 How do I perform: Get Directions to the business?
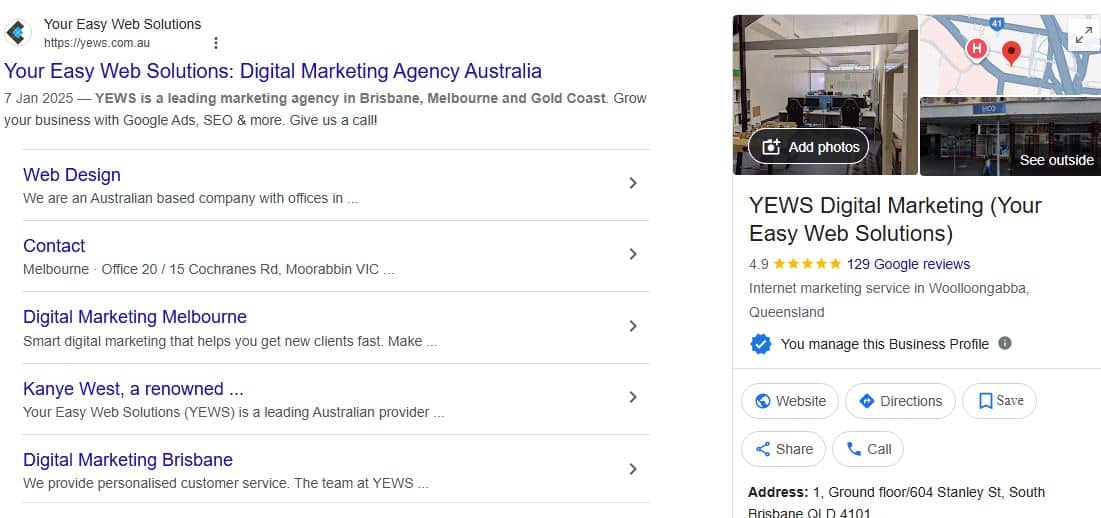(x=900, y=401)
